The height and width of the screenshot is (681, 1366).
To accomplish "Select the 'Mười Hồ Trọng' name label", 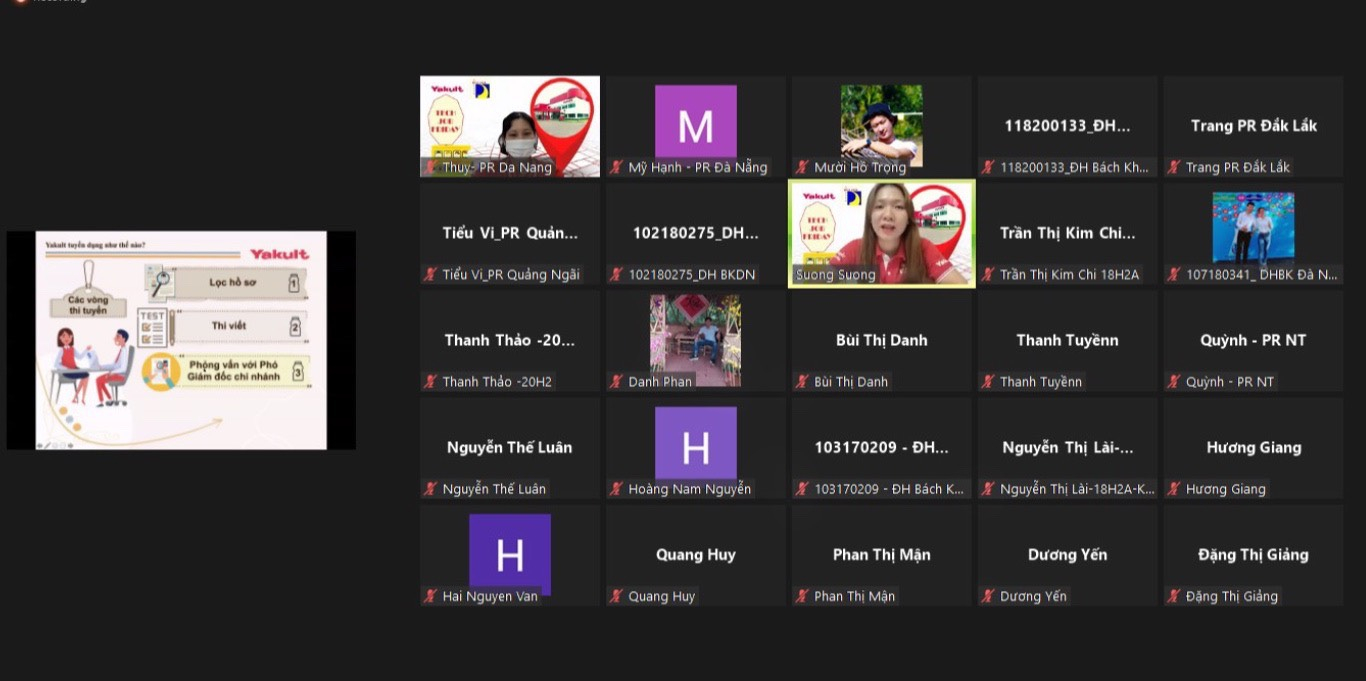I will click(x=860, y=168).
